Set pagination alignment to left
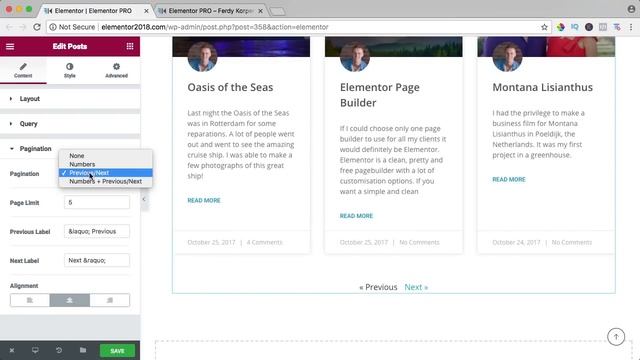 30,300
